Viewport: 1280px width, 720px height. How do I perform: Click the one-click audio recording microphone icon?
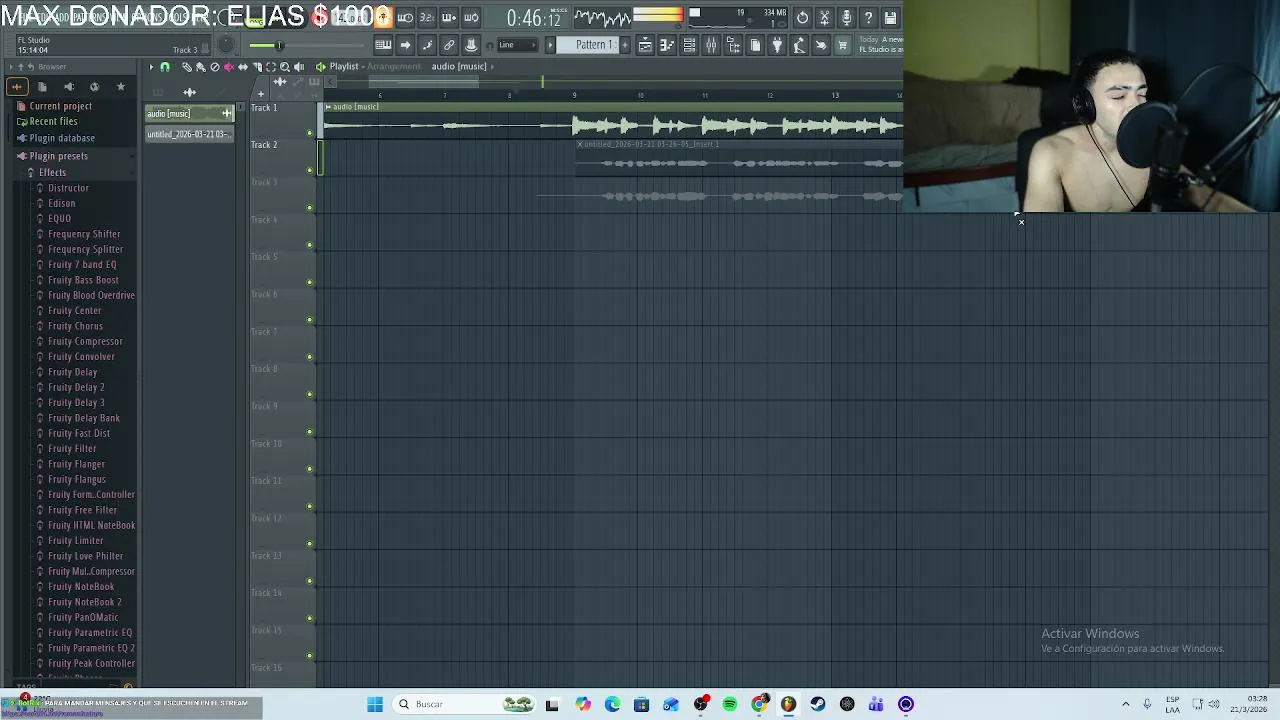(x=846, y=17)
